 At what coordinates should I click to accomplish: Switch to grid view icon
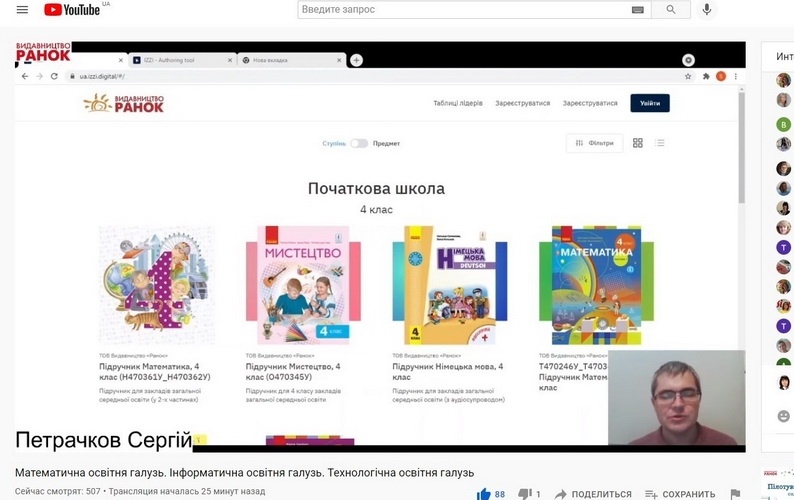638,143
